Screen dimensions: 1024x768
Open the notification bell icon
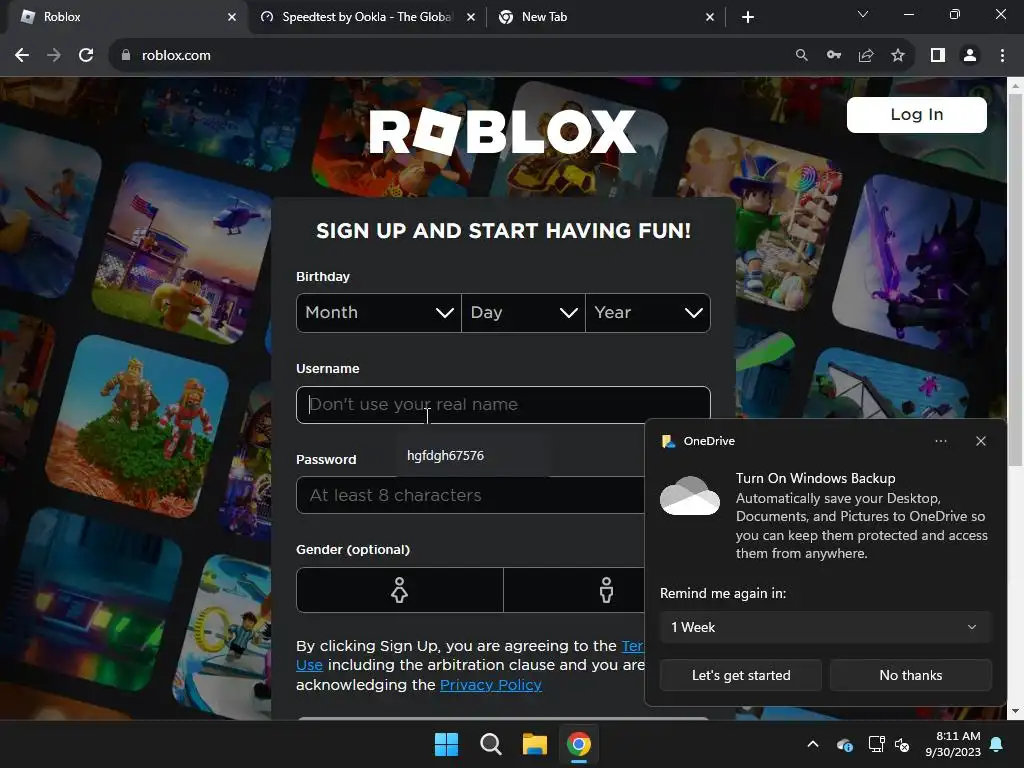(997, 744)
